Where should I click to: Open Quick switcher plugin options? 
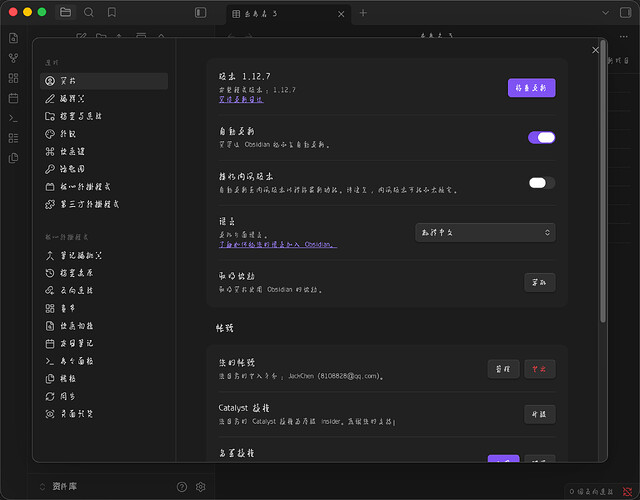click(104, 326)
